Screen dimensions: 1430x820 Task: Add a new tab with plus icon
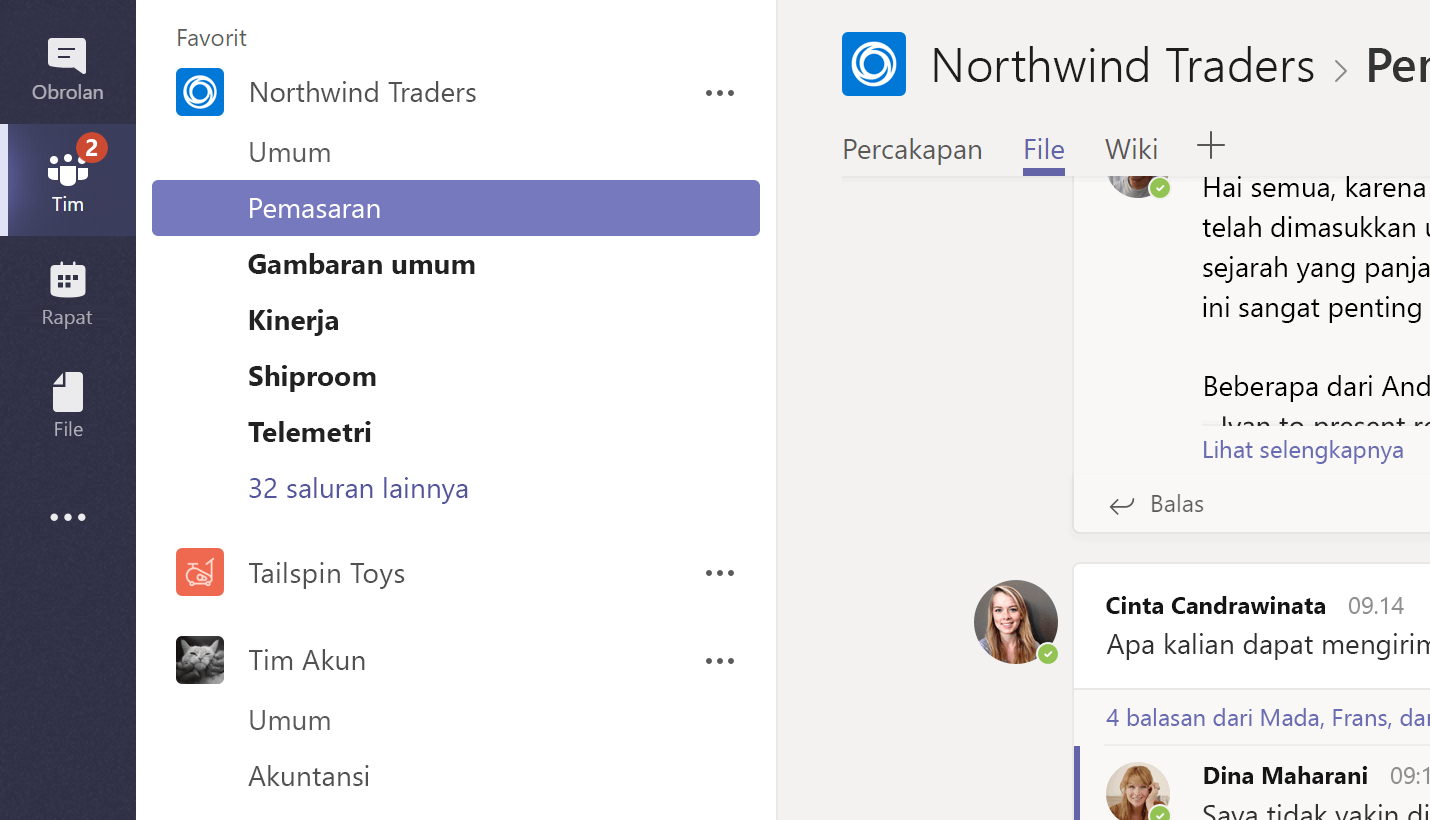(x=1211, y=146)
